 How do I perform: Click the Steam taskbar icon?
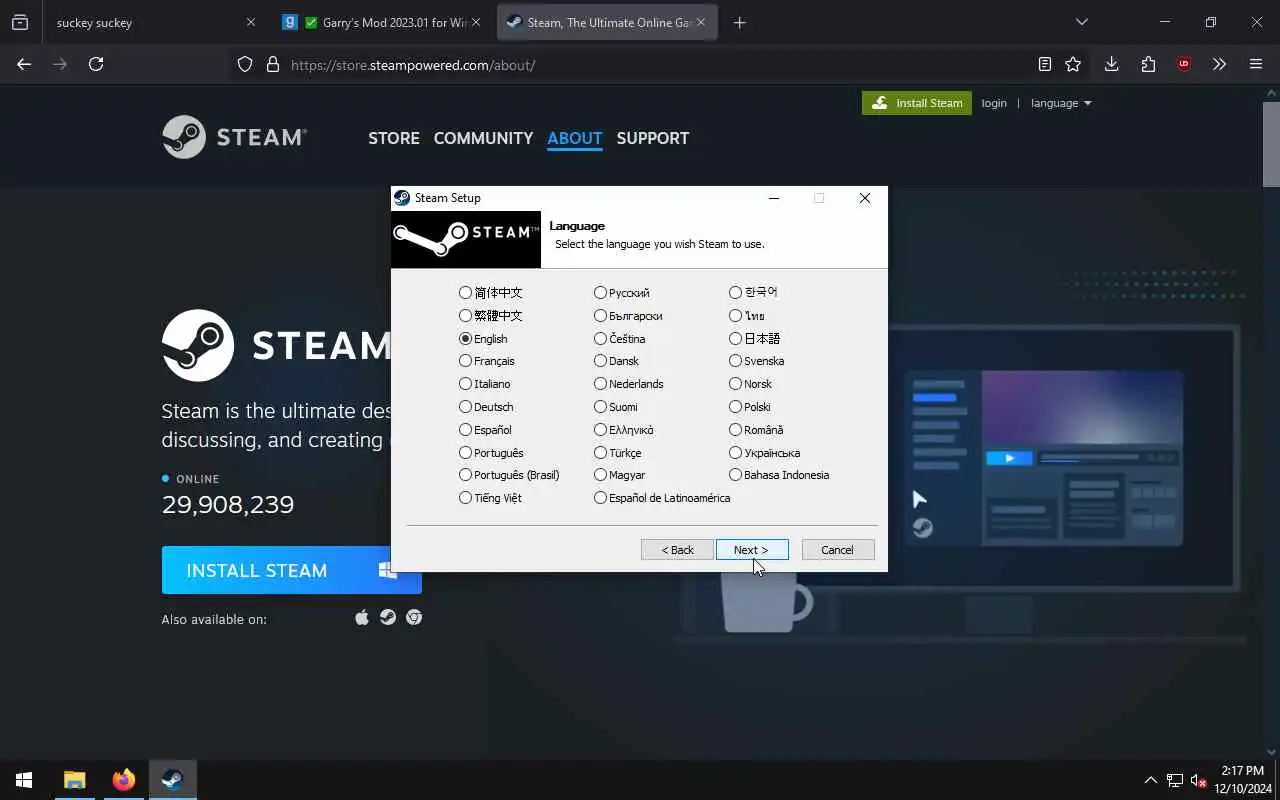tap(172, 780)
